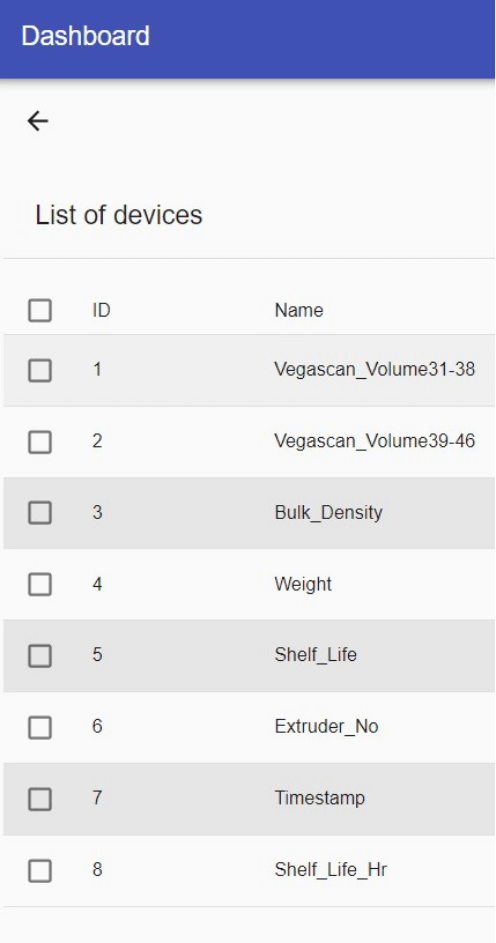Click the List of devices heading
This screenshot has width=496, height=943.
point(119,215)
